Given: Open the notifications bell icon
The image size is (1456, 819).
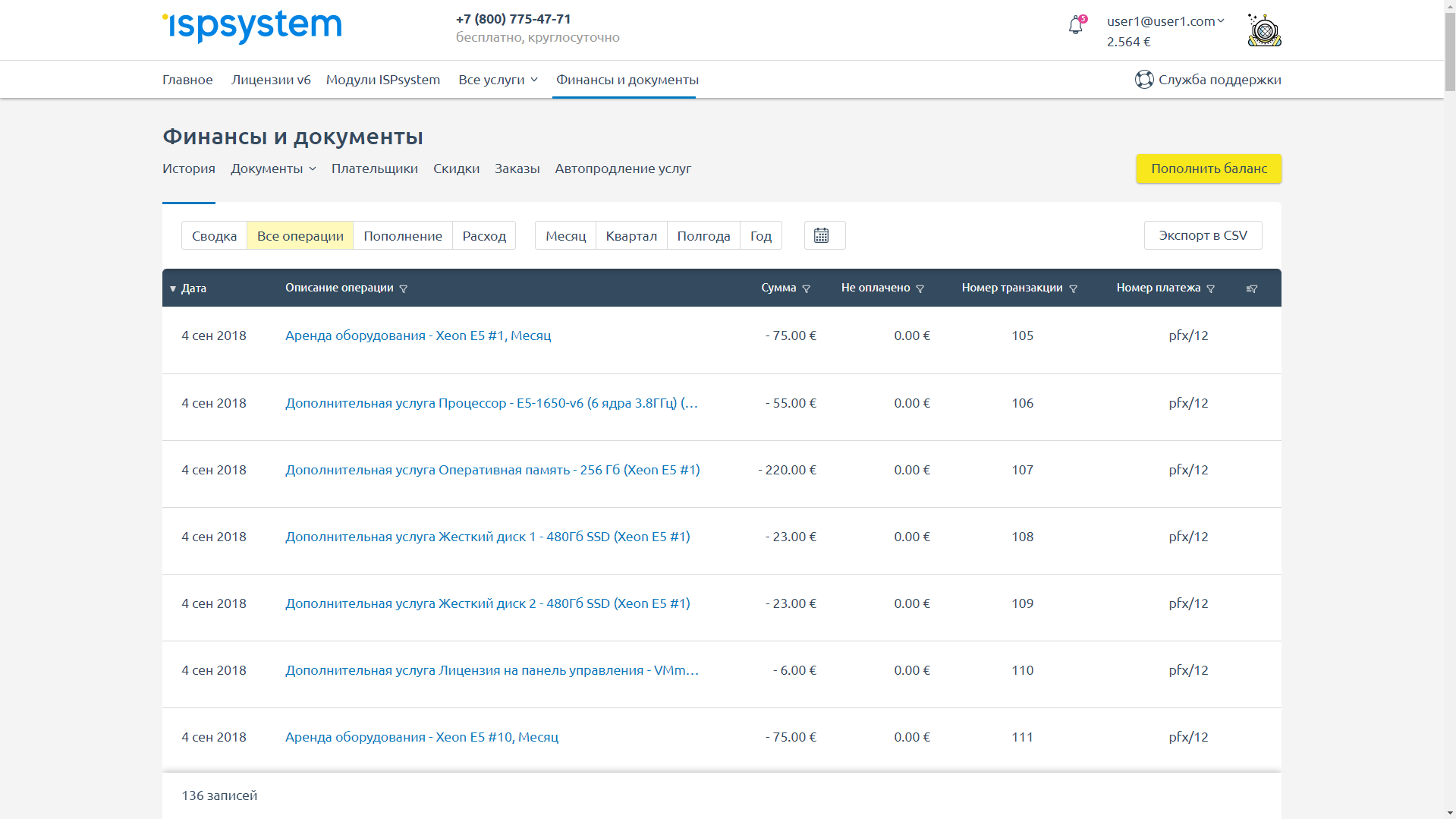Looking at the screenshot, I should click(x=1075, y=27).
